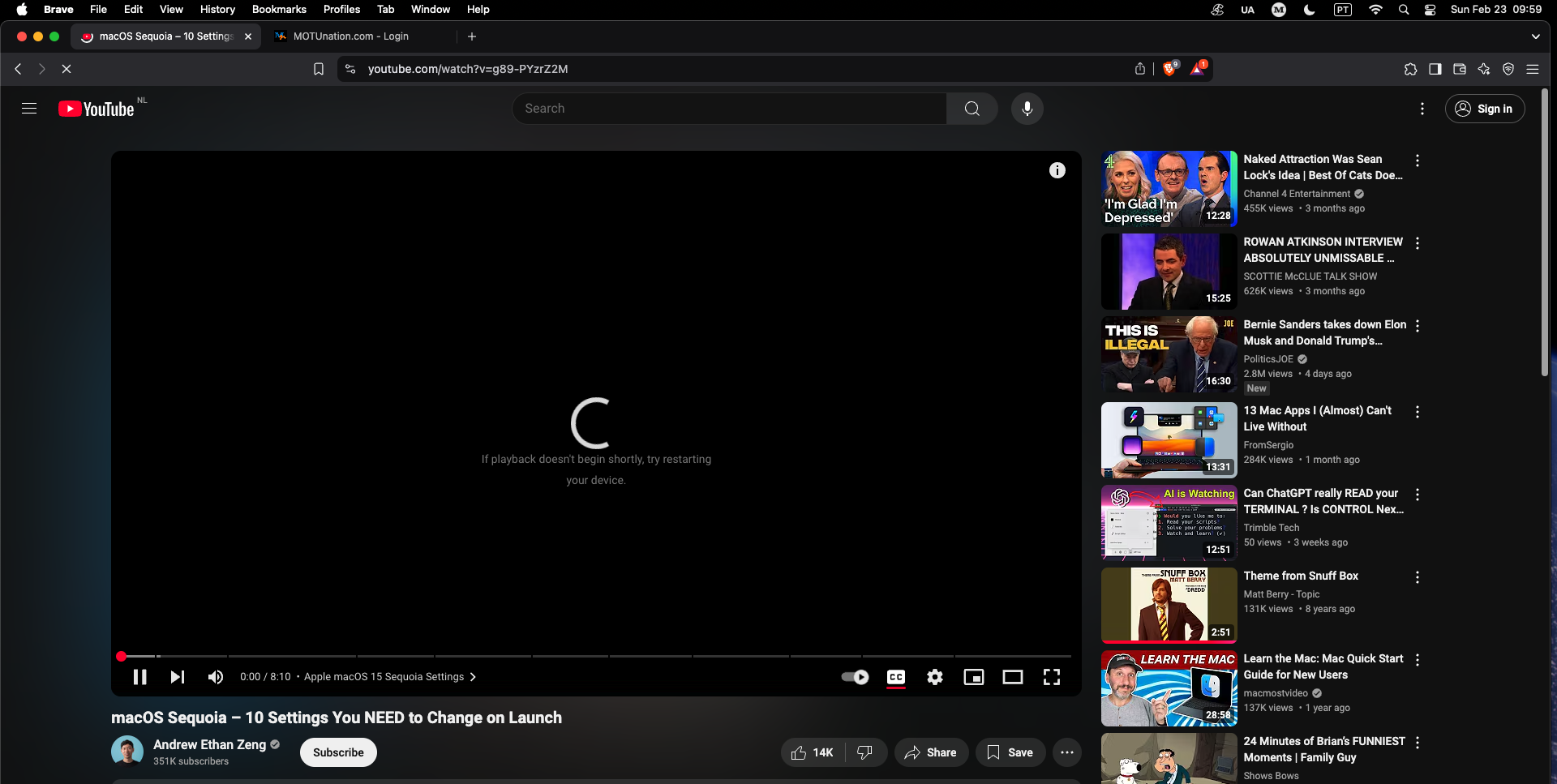Open the Profiles menu

pyautogui.click(x=341, y=9)
